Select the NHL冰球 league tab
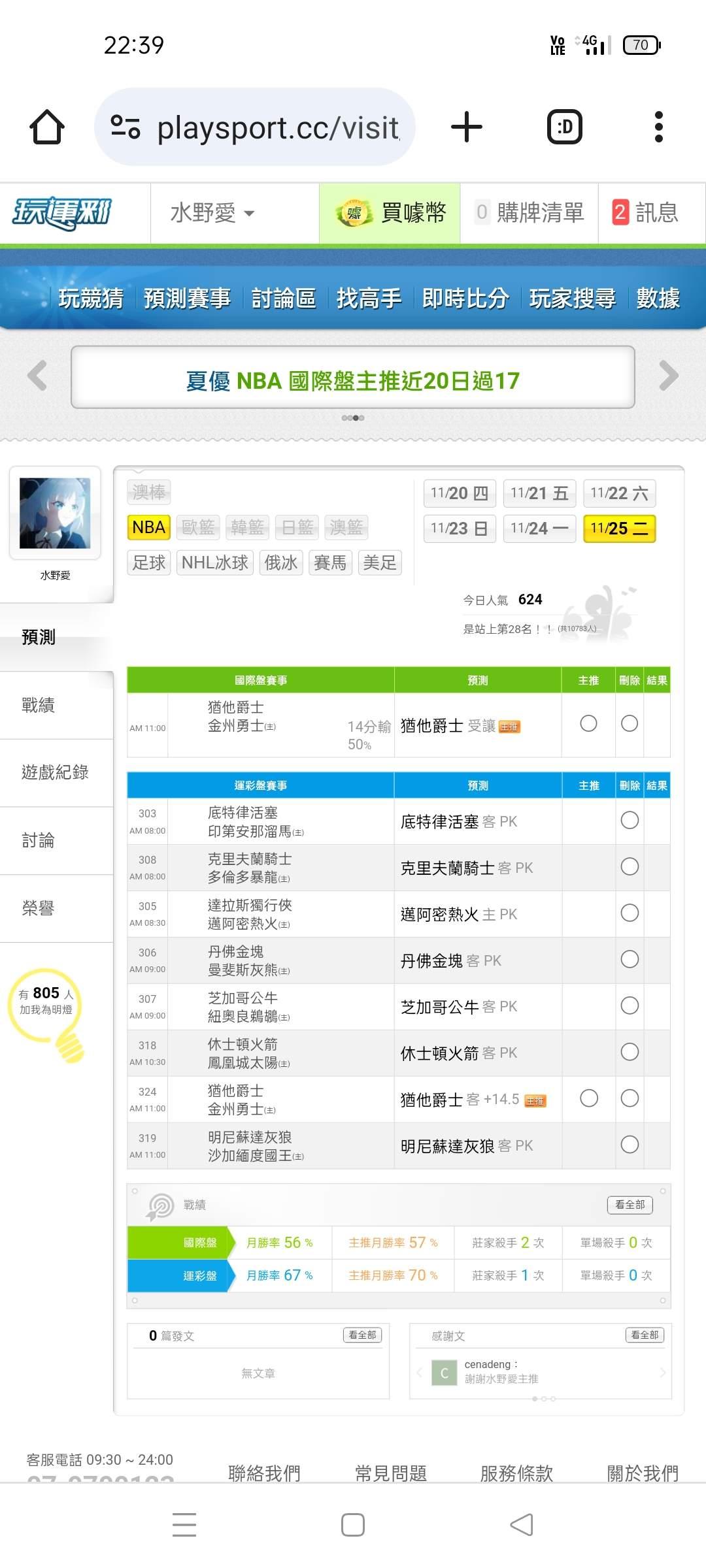The width and height of the screenshot is (706, 1568). point(215,563)
